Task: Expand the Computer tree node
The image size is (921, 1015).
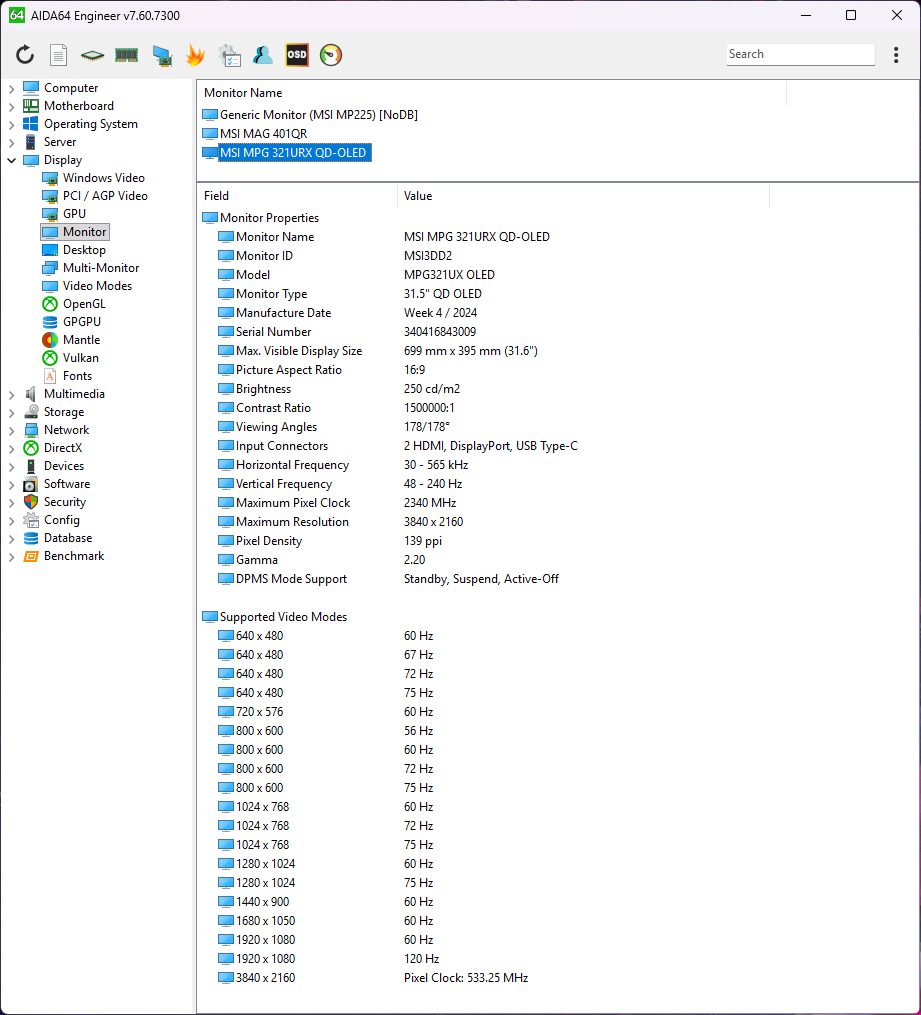Action: [11, 89]
